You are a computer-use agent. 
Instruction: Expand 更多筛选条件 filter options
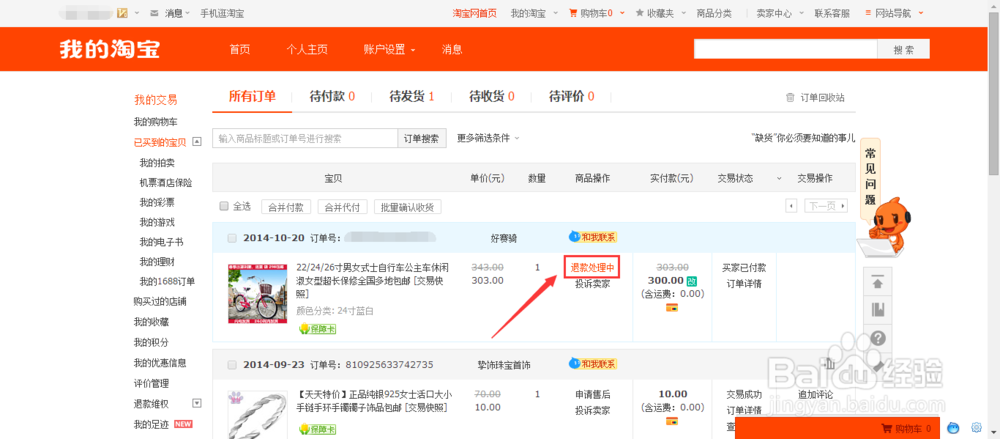(488, 138)
